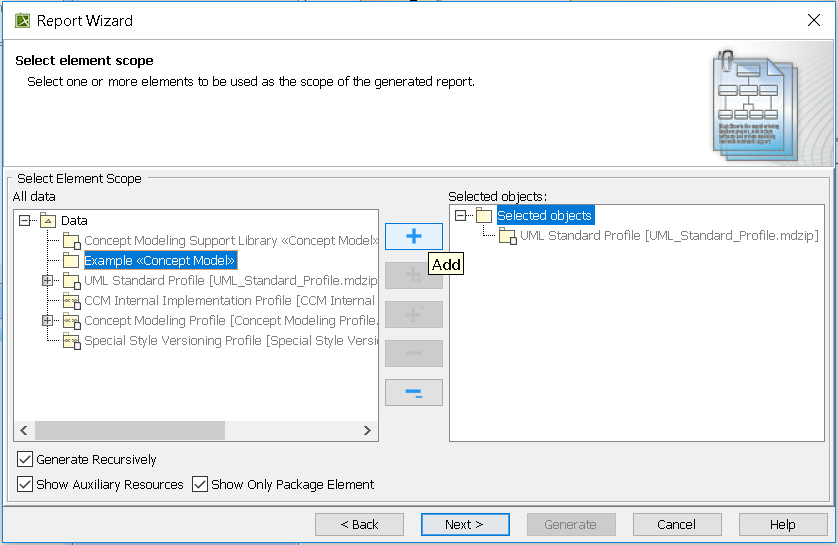Click the blue Remove All minus button
Image resolution: width=838 pixels, height=545 pixels.
(414, 393)
